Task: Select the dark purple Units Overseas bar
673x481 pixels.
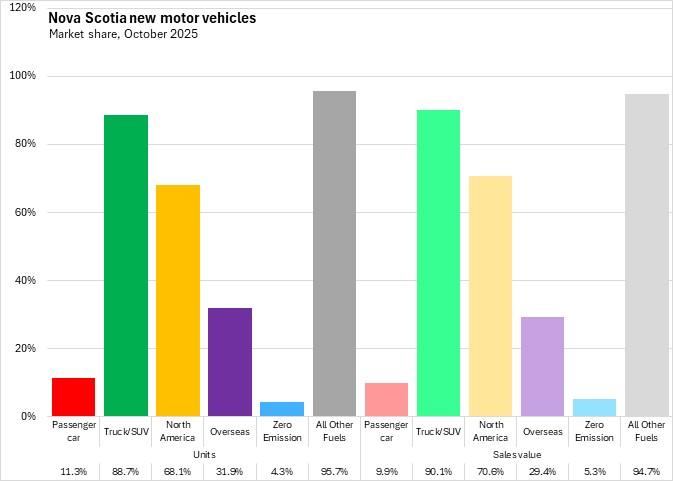Action: [230, 362]
